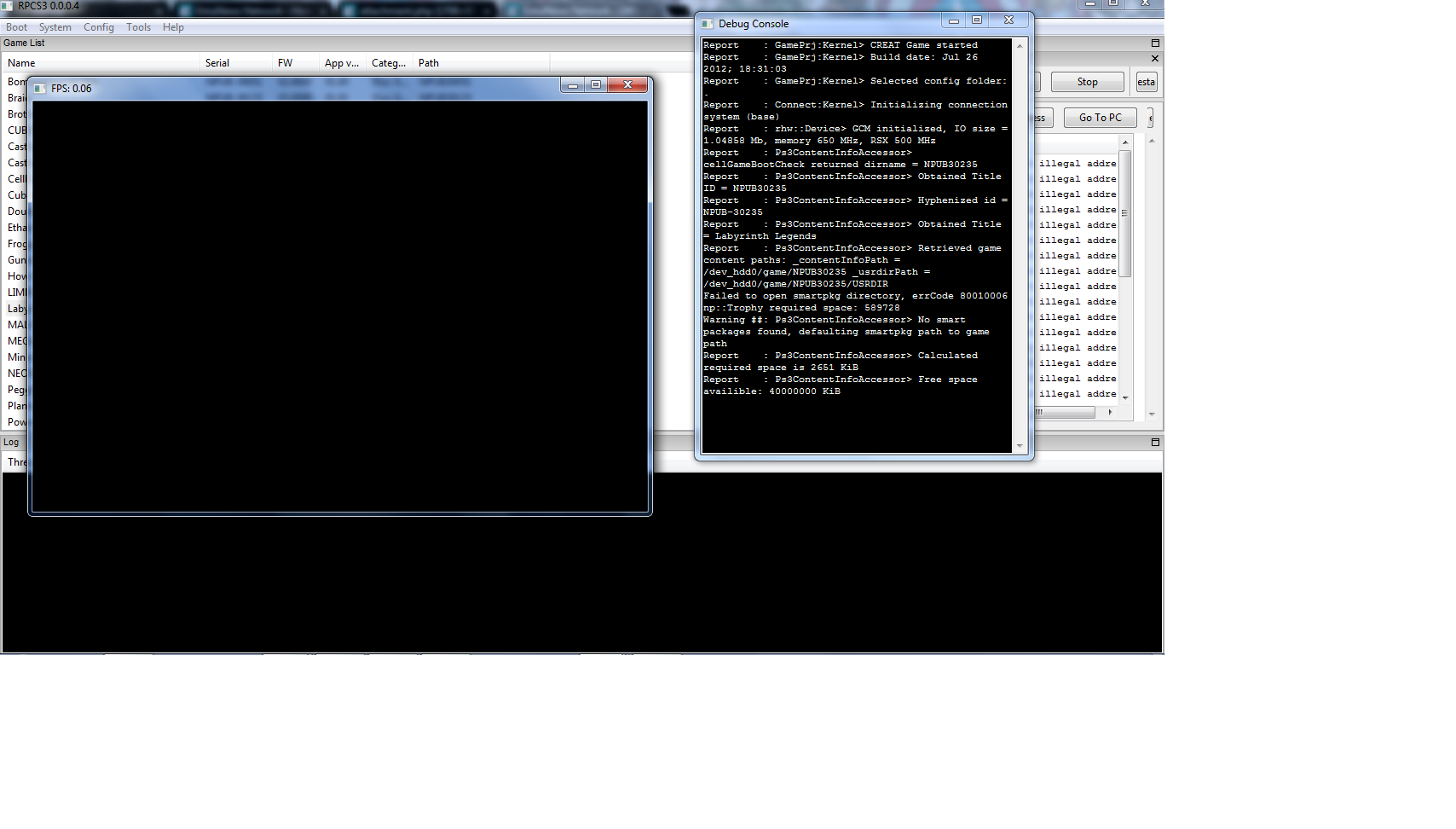Maximize the Debug Console window
Image resolution: width=1456 pixels, height=829 pixels.
coord(977,20)
